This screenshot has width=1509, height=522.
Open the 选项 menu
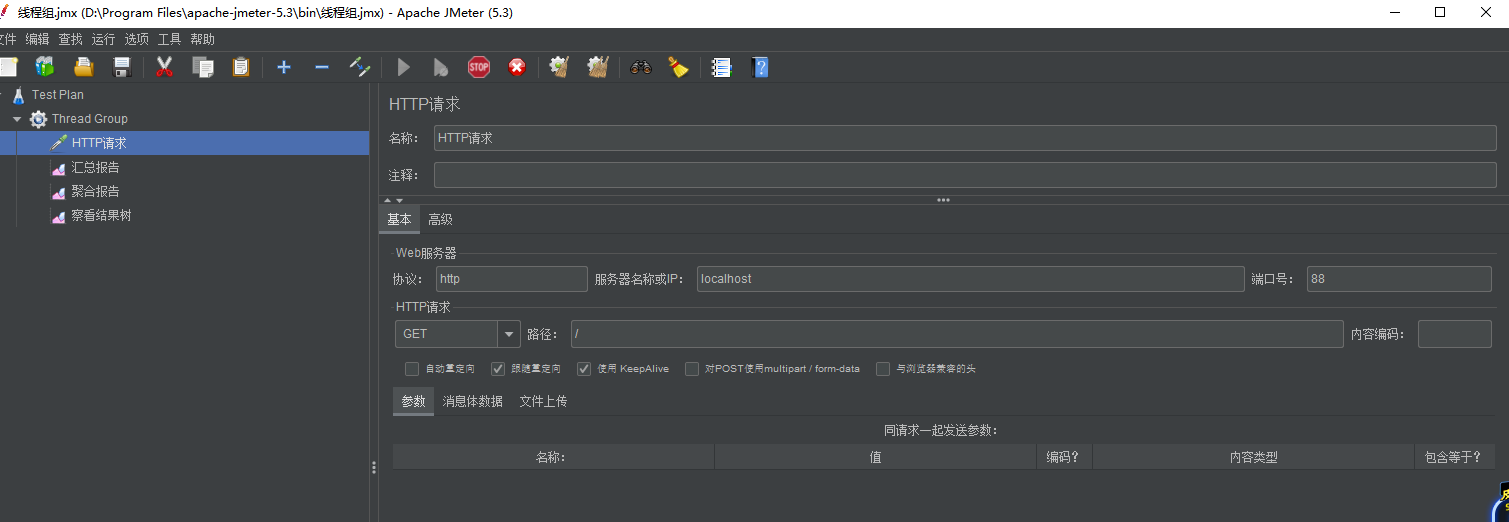tap(136, 39)
